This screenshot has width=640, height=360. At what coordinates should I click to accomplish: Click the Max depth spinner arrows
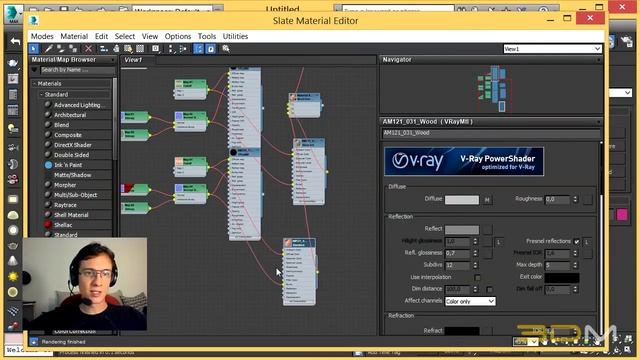coord(575,265)
